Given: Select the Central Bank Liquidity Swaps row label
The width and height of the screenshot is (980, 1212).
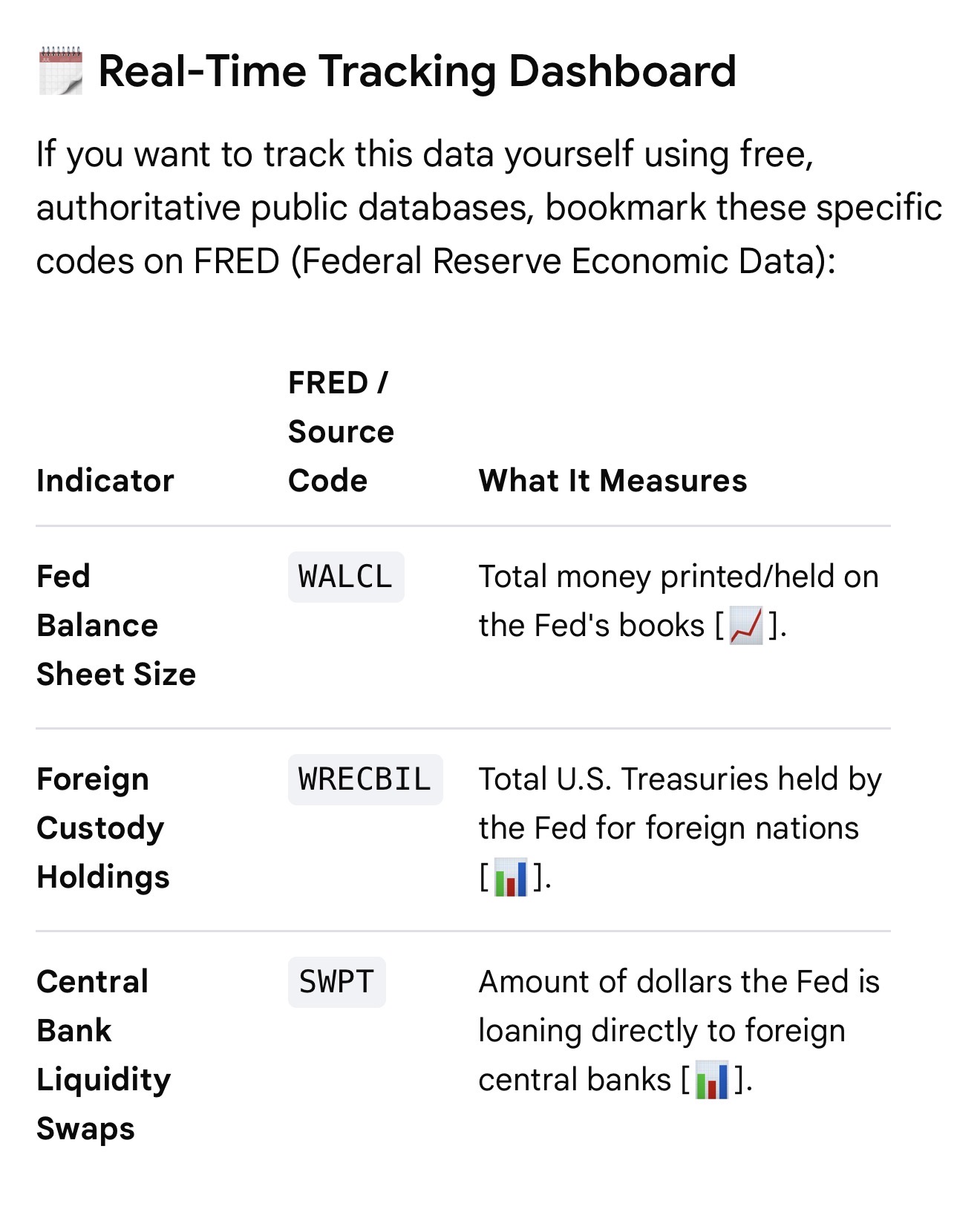Looking at the screenshot, I should tap(104, 1055).
